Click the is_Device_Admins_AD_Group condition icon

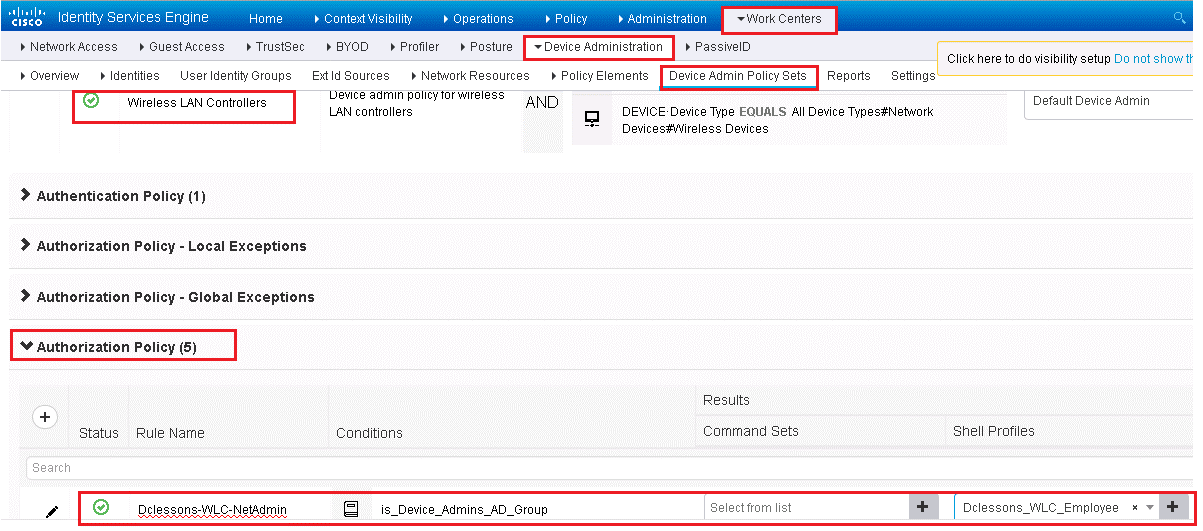(351, 509)
